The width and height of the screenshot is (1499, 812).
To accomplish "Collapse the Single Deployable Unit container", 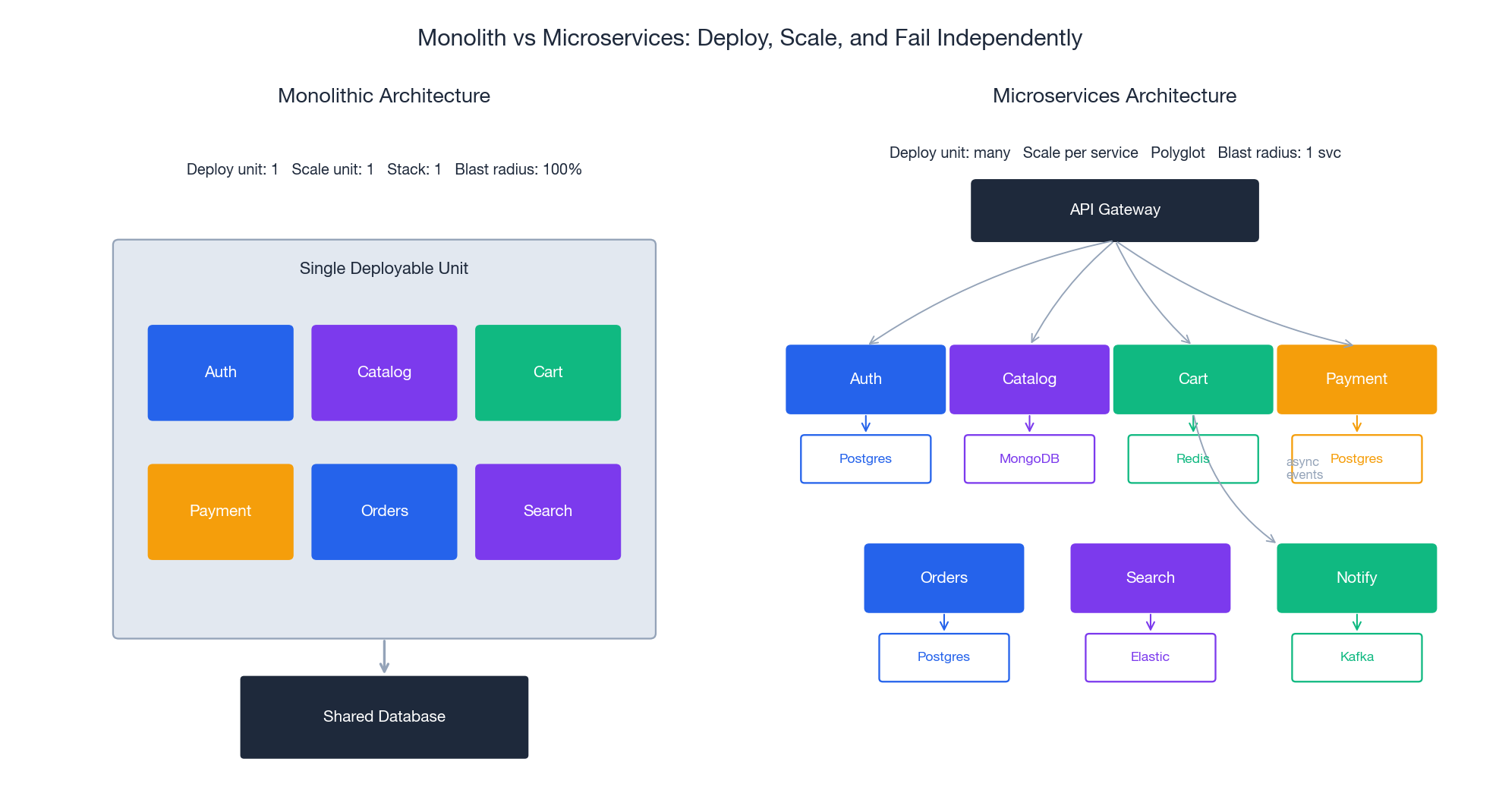I will pos(384,267).
